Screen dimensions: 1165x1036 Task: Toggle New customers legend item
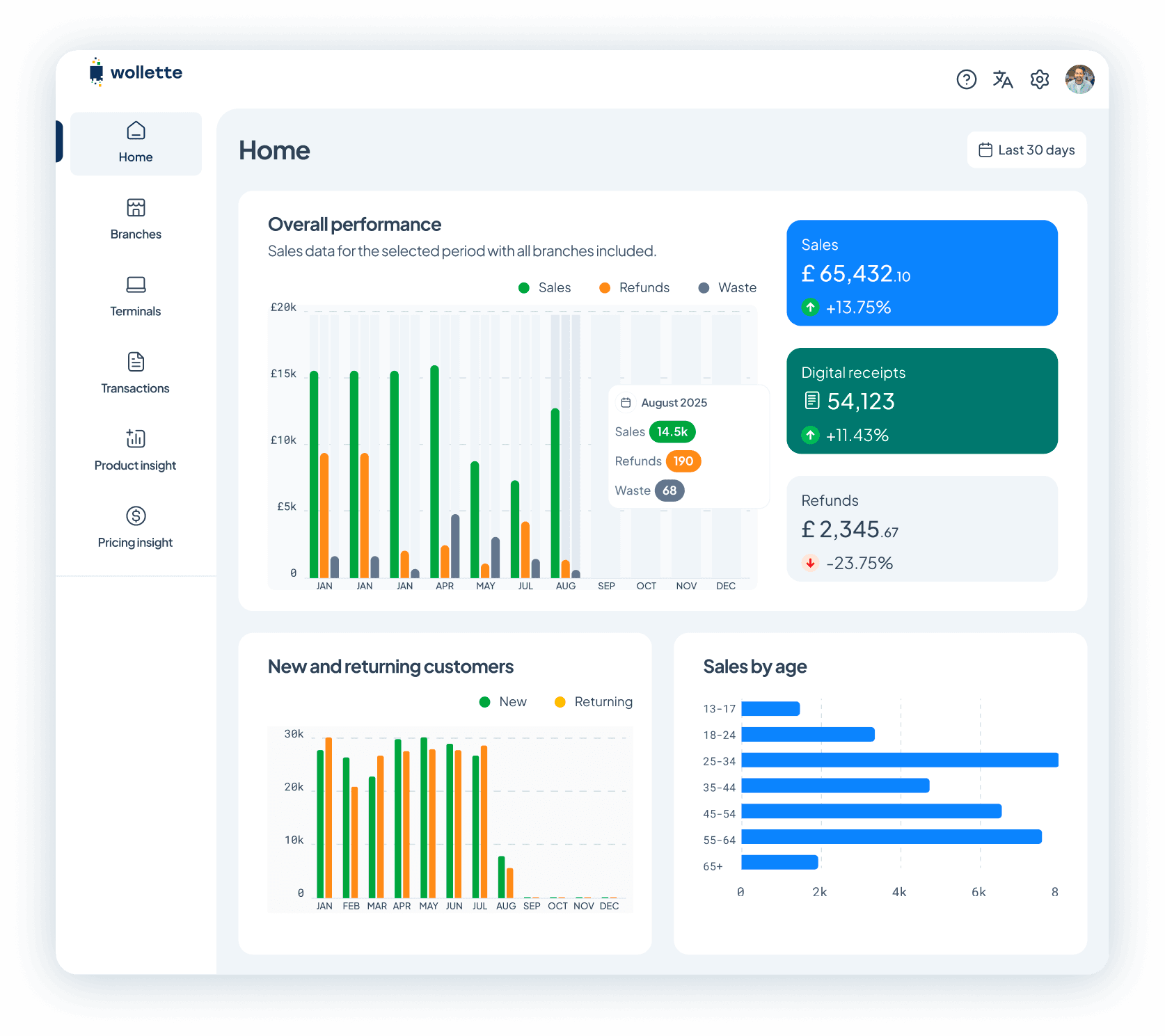tap(503, 702)
